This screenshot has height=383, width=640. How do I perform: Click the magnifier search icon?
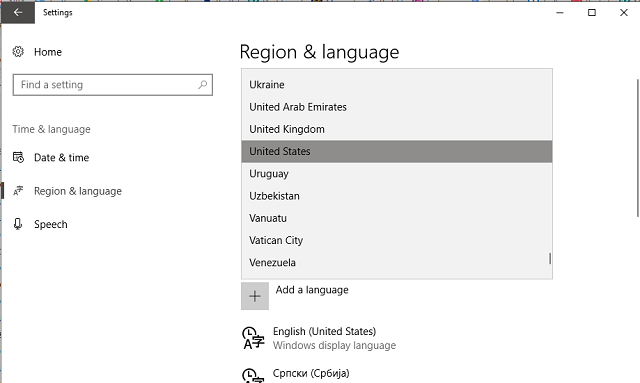tap(202, 85)
